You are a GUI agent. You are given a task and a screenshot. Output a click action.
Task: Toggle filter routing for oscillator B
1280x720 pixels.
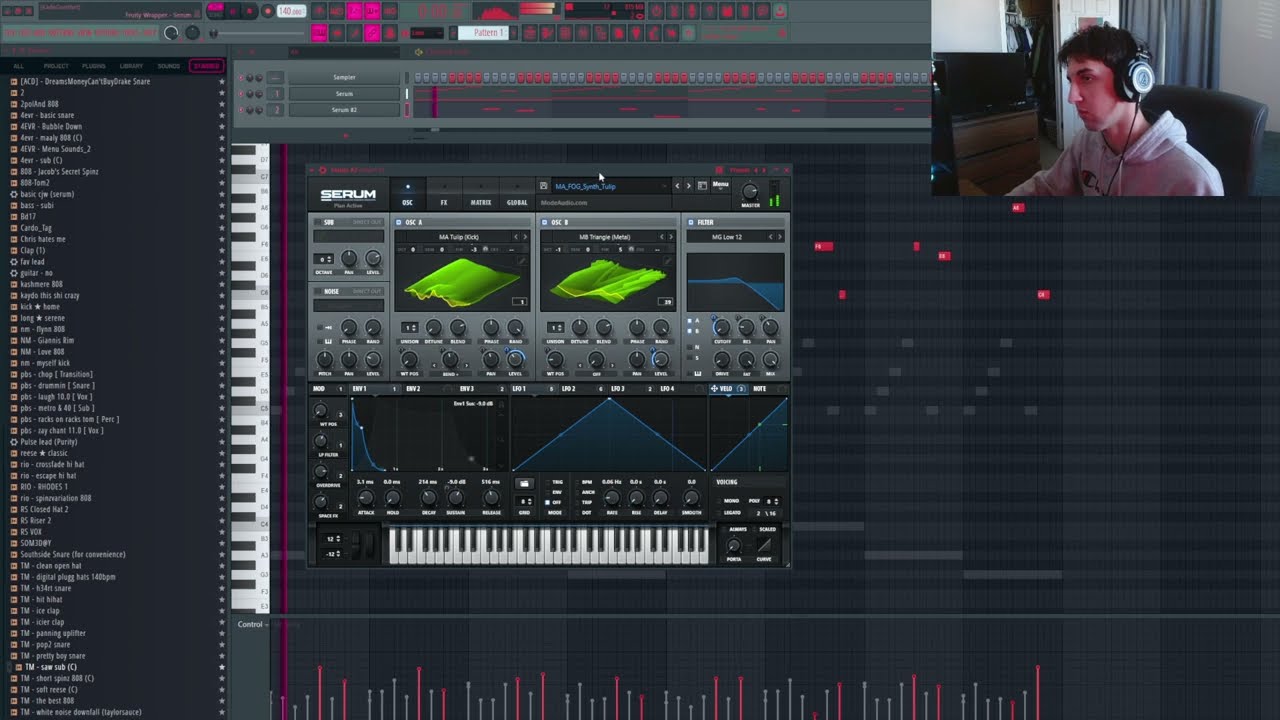coord(690,329)
